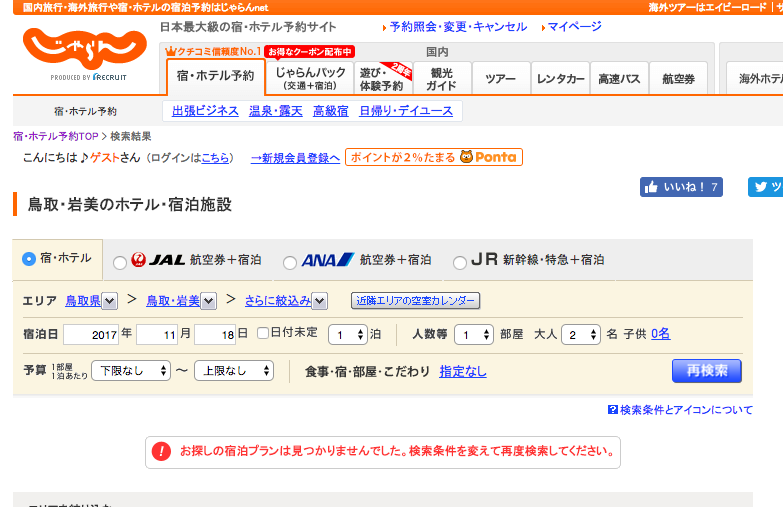Select the ANA 航空券+宿泊 radio option
The height and width of the screenshot is (507, 783).
[290, 263]
